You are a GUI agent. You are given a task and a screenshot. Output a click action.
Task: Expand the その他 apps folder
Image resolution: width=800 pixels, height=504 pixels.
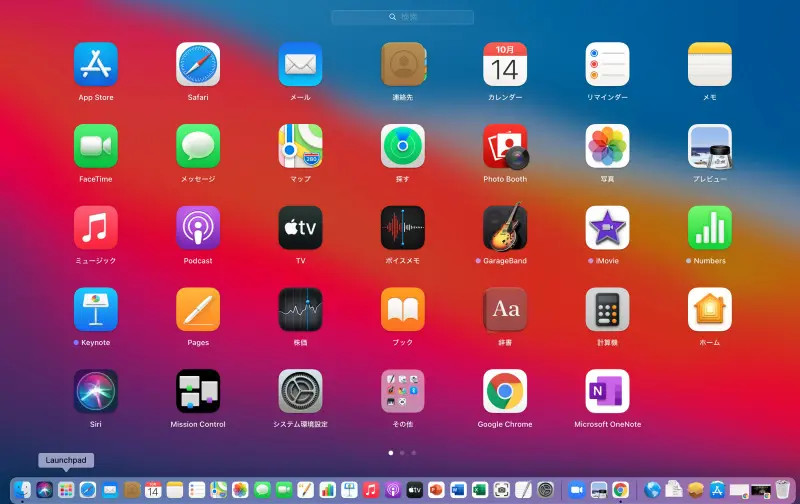pyautogui.click(x=402, y=392)
